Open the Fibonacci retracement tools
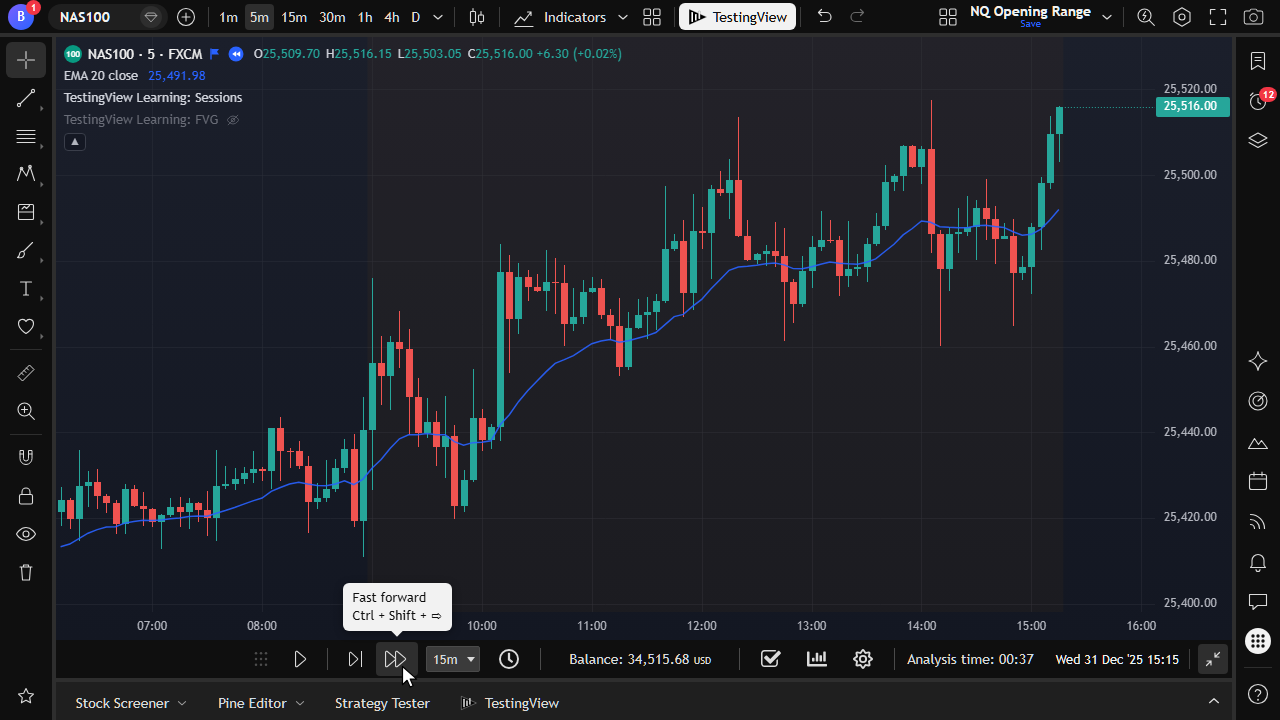 point(26,136)
